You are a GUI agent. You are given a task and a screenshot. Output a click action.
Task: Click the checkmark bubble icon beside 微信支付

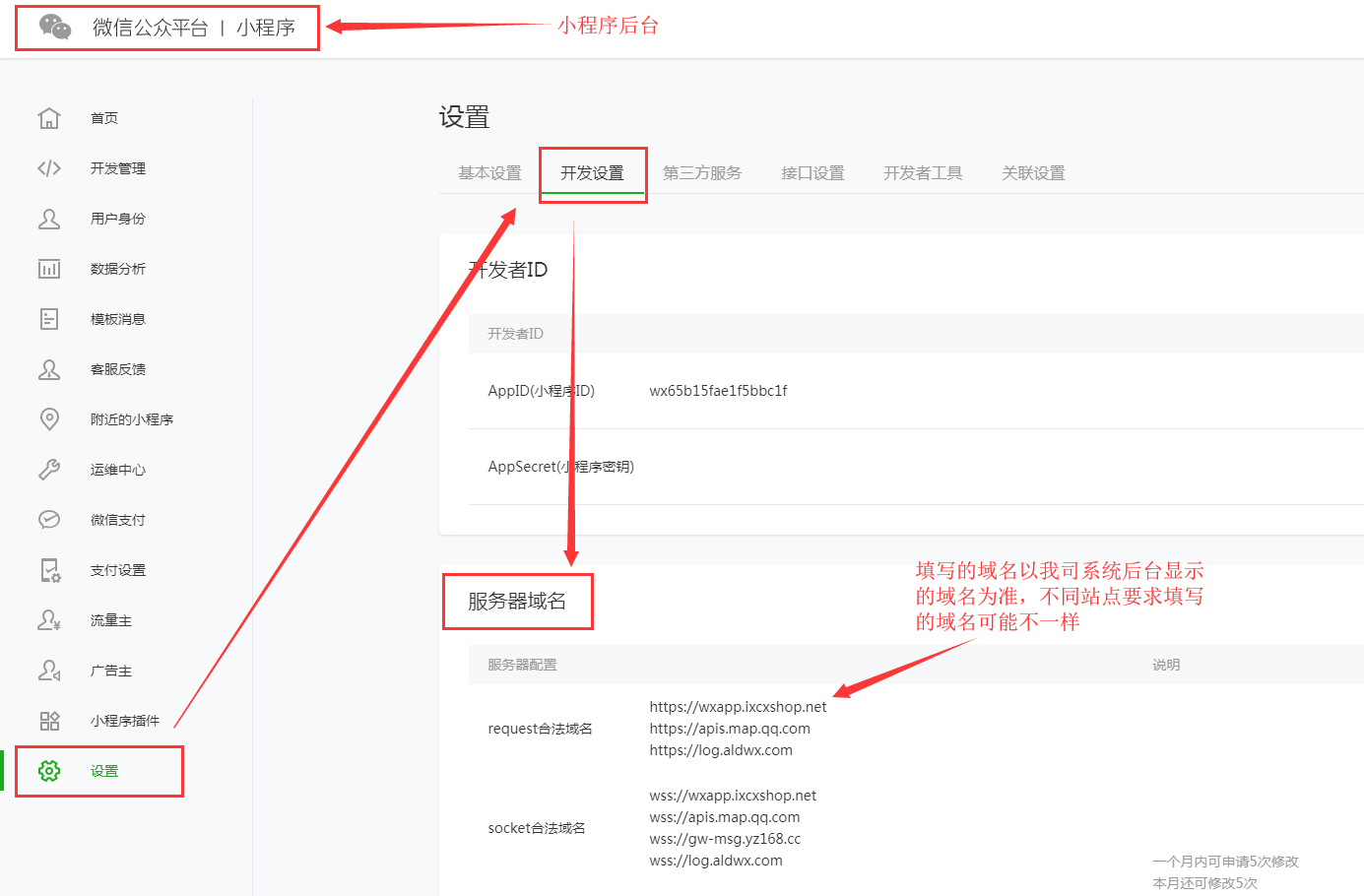click(x=49, y=520)
